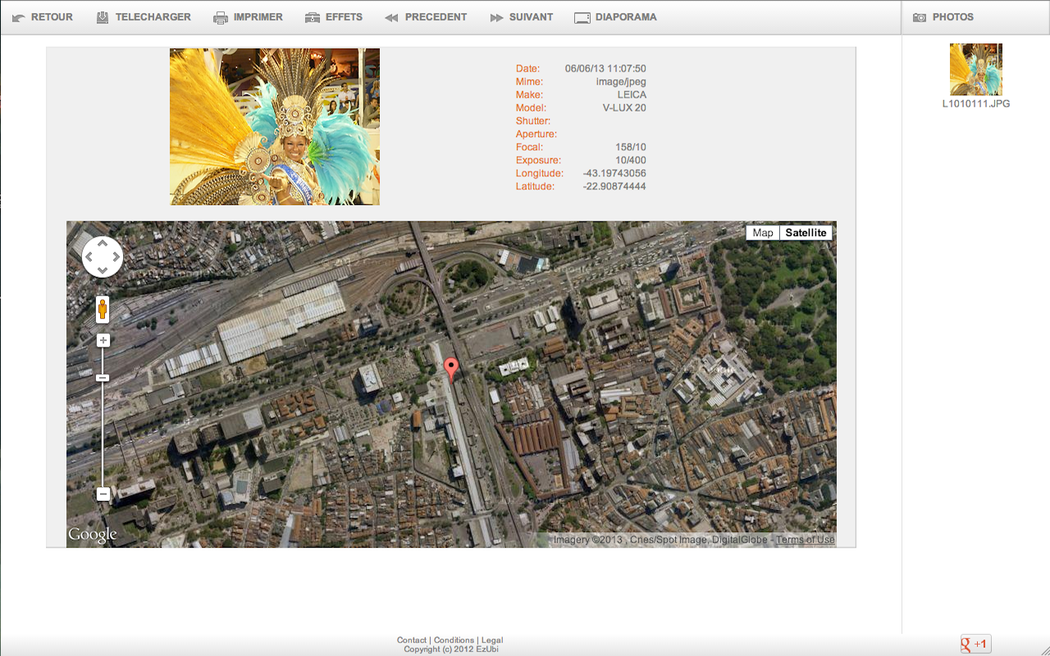Click the Google +1 button

tap(975, 644)
